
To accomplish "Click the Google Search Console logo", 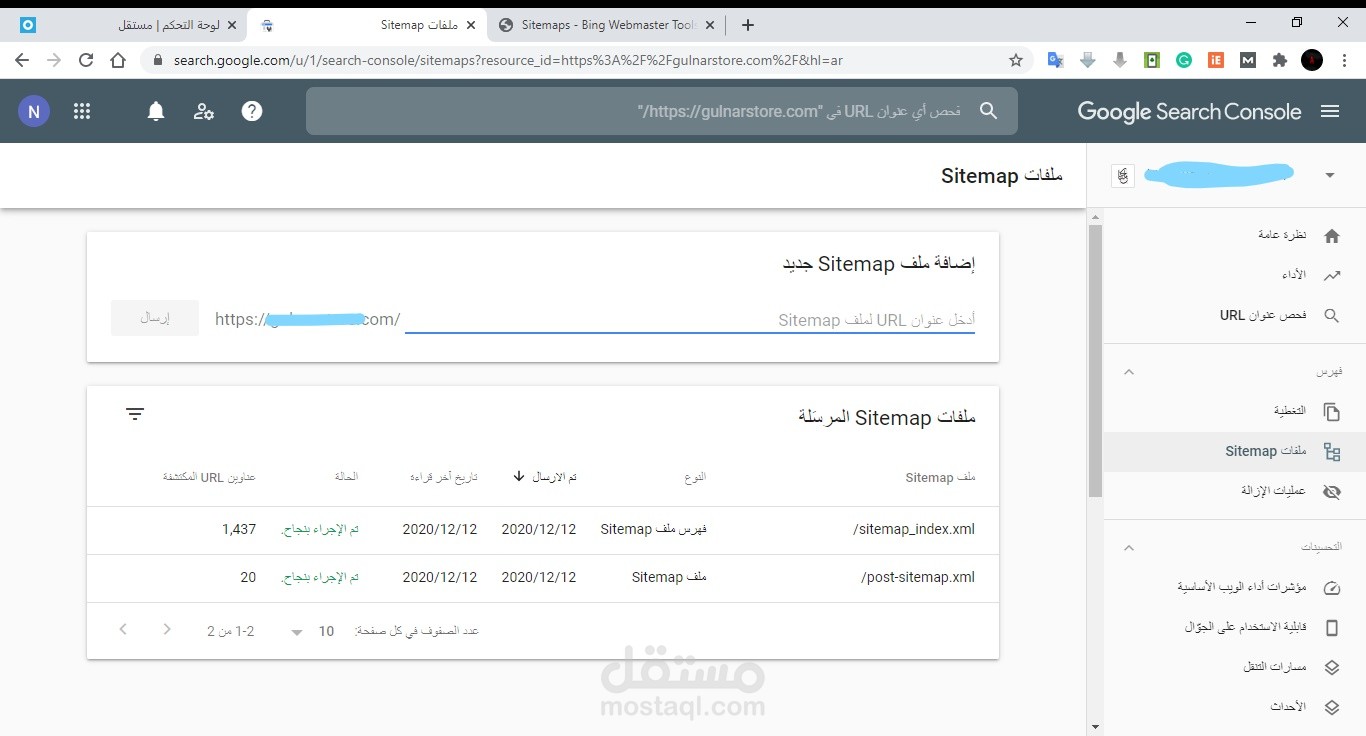I will point(1189,111).
